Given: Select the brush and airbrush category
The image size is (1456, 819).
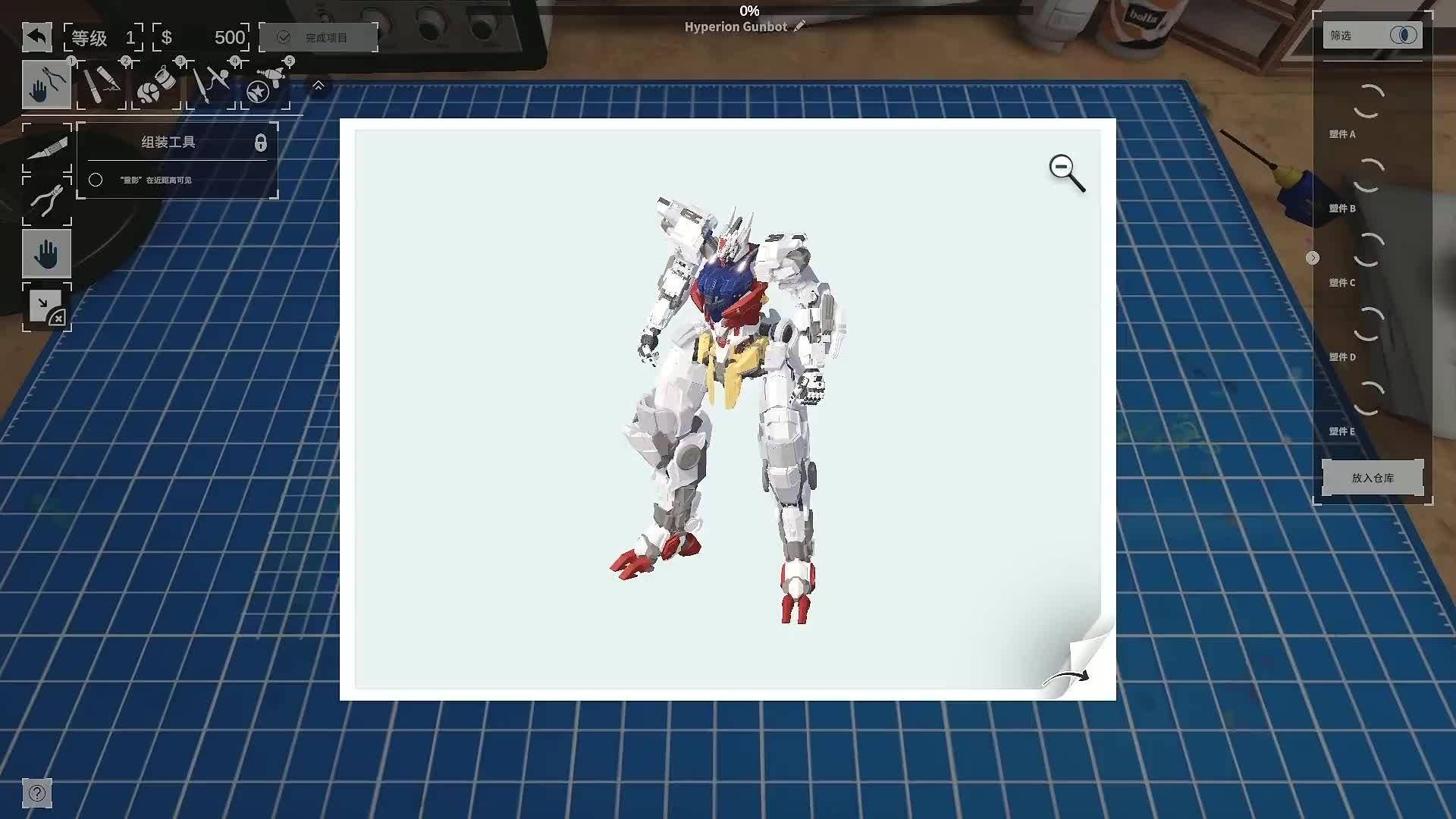Looking at the screenshot, I should [211, 84].
